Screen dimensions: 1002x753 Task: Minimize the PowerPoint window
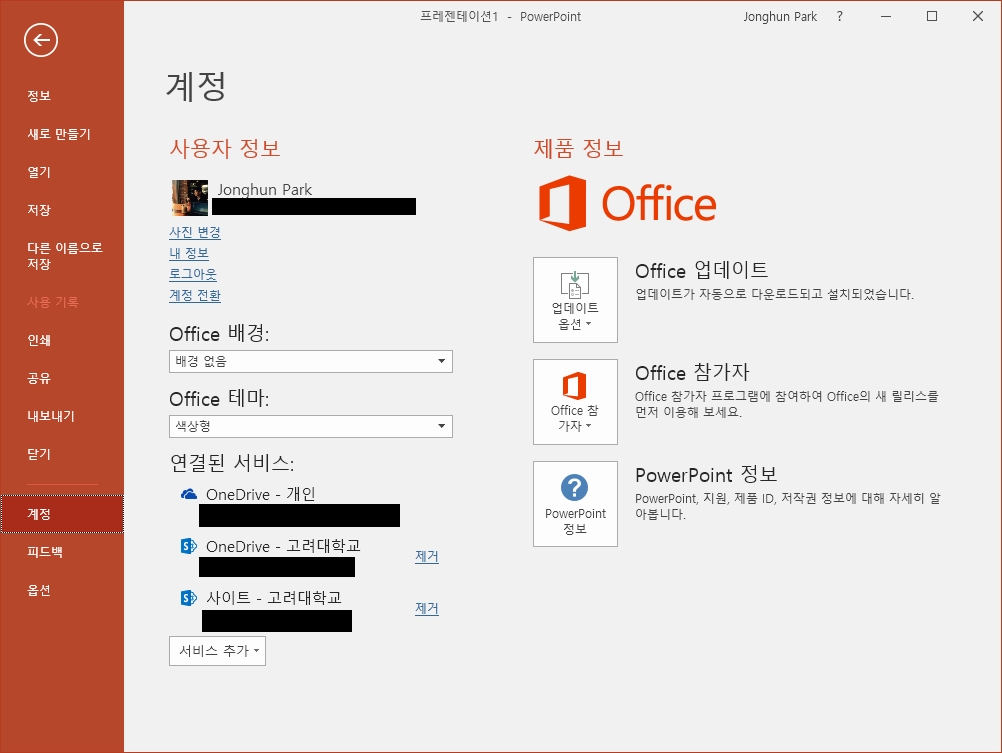point(886,17)
